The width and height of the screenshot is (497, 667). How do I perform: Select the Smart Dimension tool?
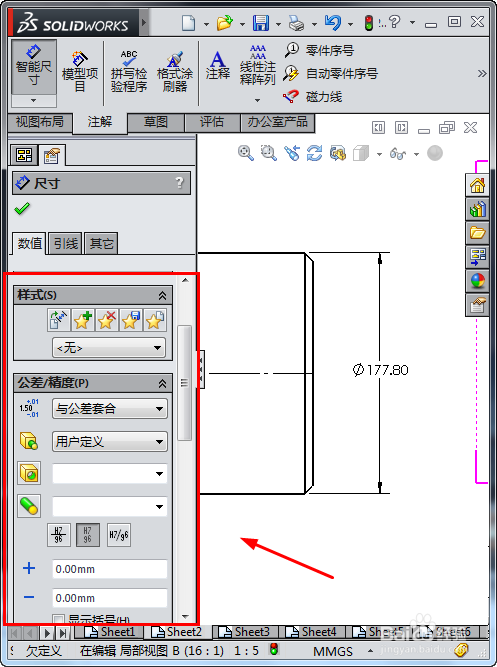click(x=34, y=67)
